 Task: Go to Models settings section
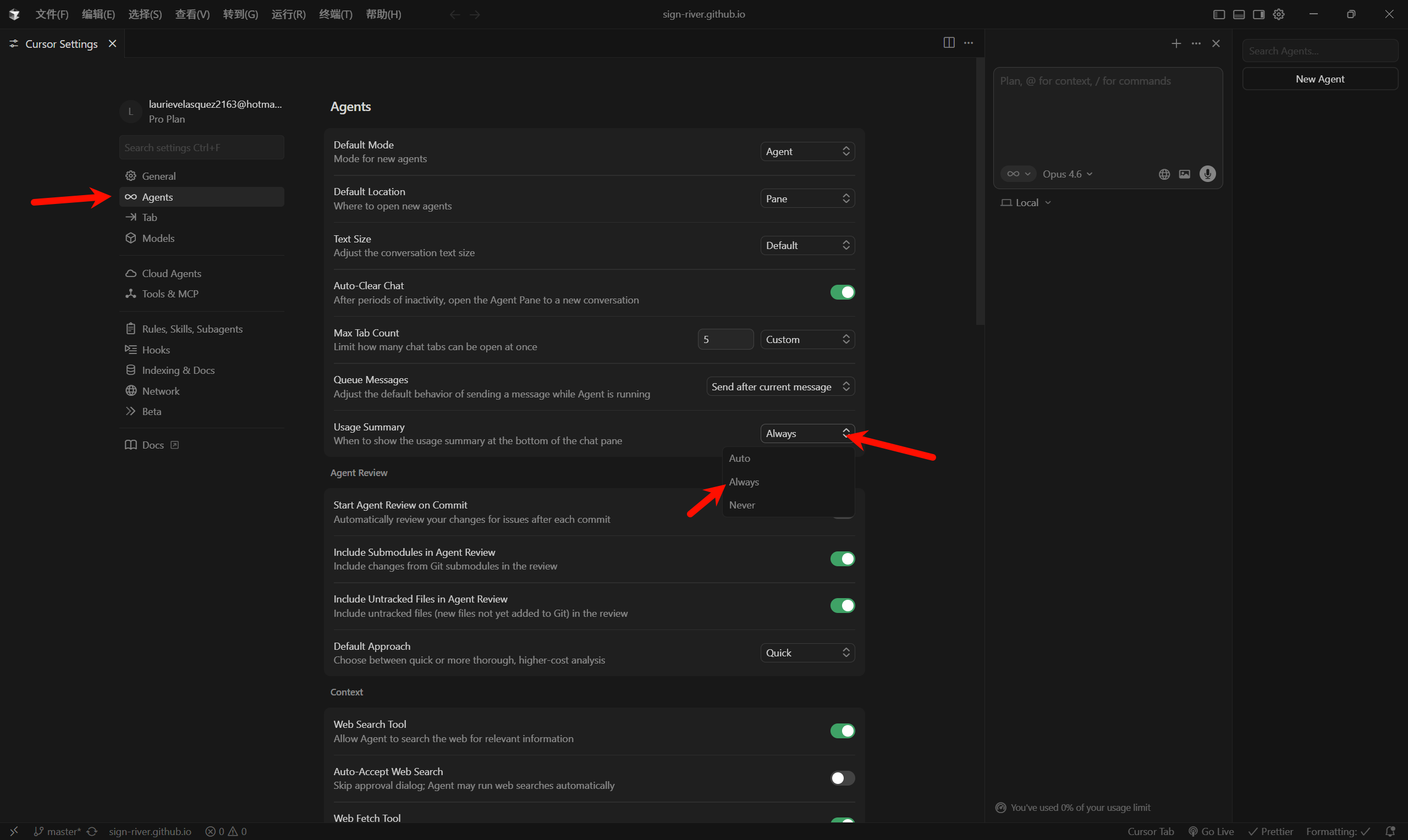[x=201, y=238]
